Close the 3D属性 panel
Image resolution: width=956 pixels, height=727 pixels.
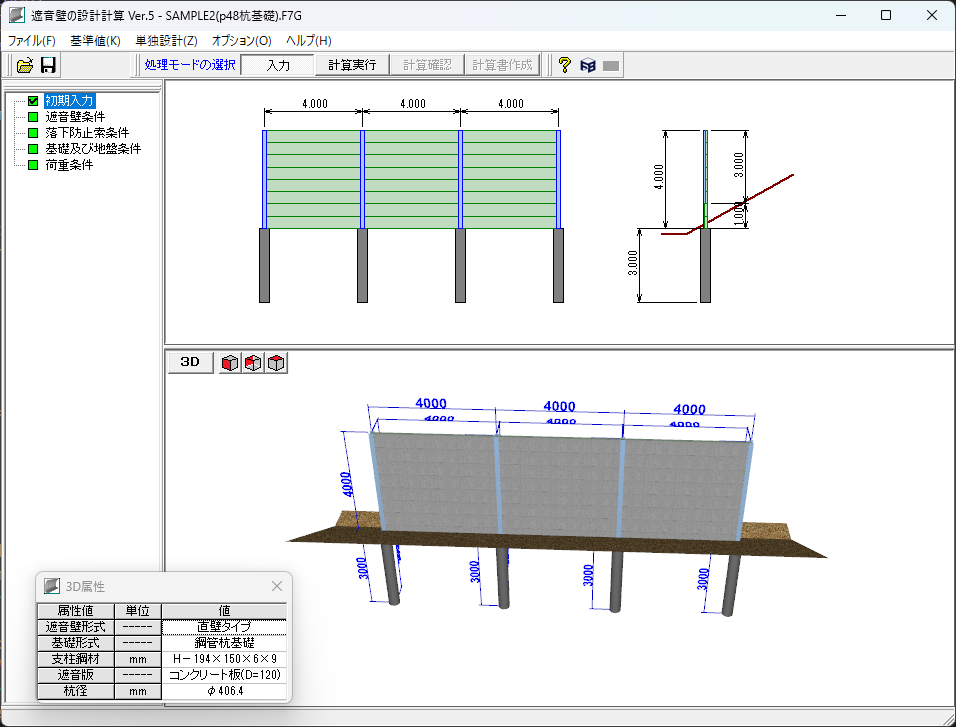(x=277, y=586)
